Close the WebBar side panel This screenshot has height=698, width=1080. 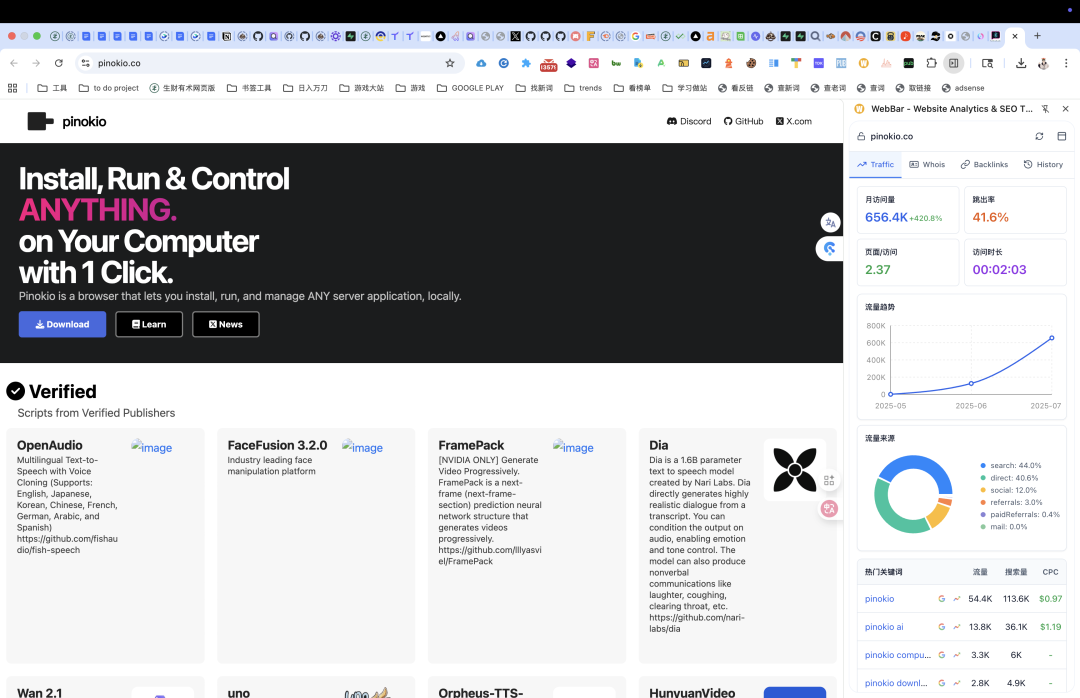tap(1066, 109)
